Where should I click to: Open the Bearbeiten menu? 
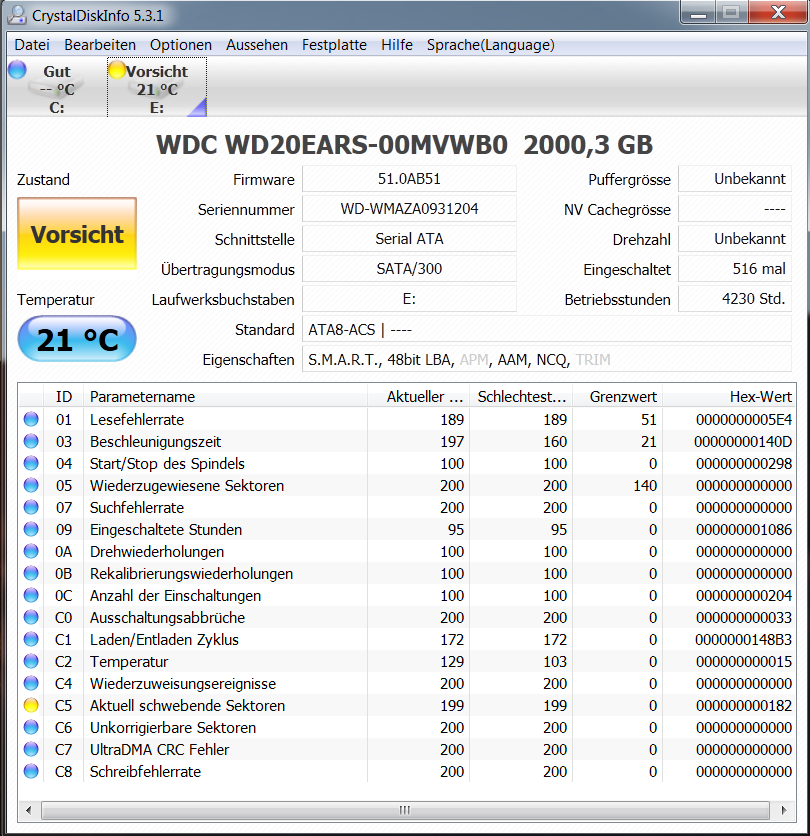(x=100, y=45)
